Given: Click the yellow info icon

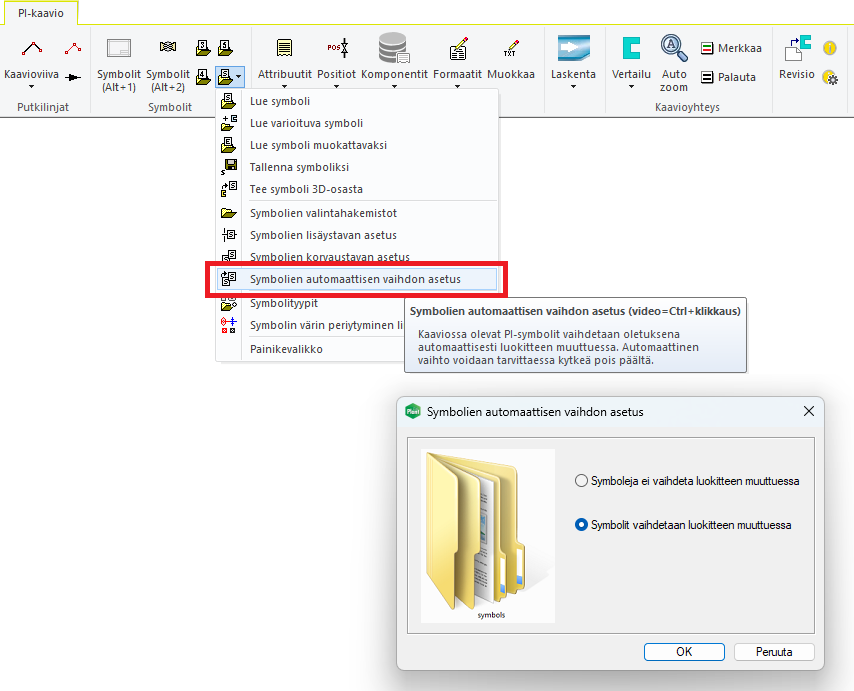Looking at the screenshot, I should tap(829, 48).
